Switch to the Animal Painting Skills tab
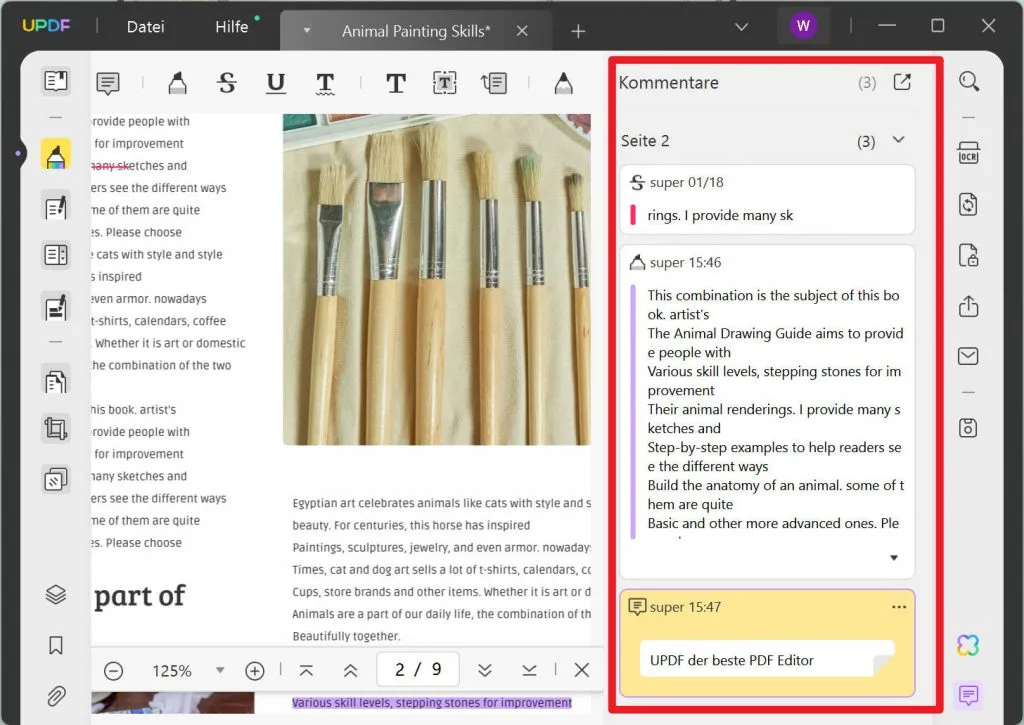This screenshot has width=1024, height=725. pos(416,30)
